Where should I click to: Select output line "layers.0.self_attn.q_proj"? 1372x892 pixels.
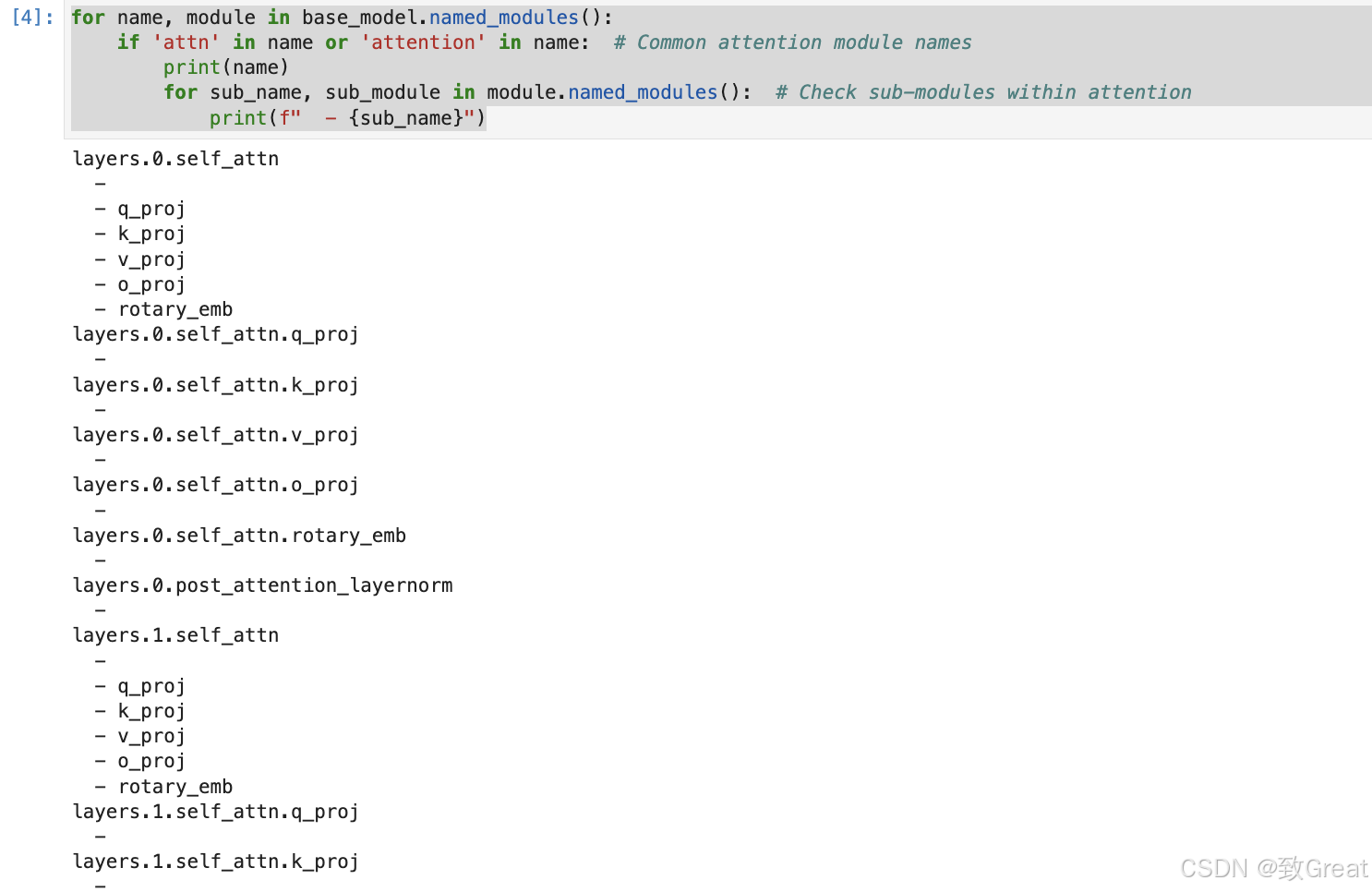pyautogui.click(x=216, y=334)
